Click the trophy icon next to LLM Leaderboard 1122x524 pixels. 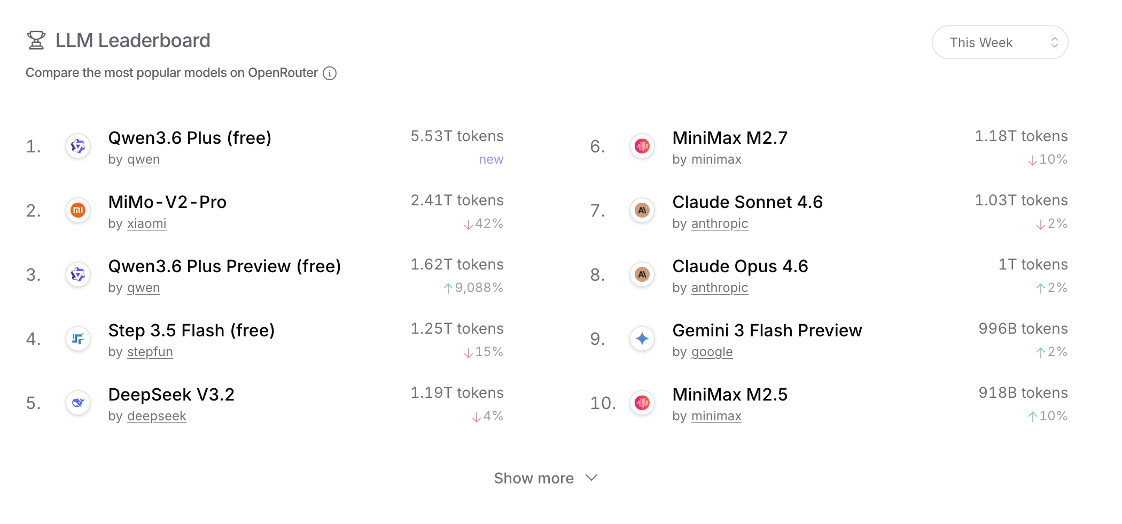click(x=36, y=41)
